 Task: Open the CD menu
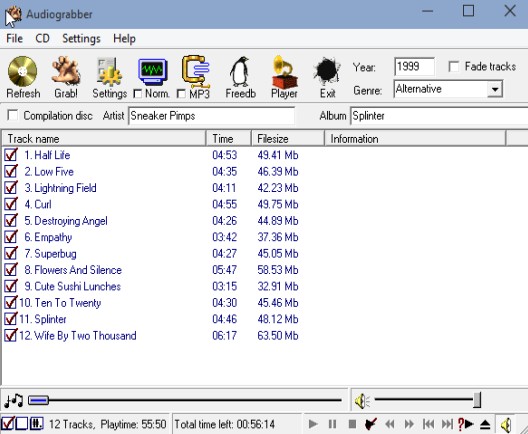pyautogui.click(x=42, y=38)
